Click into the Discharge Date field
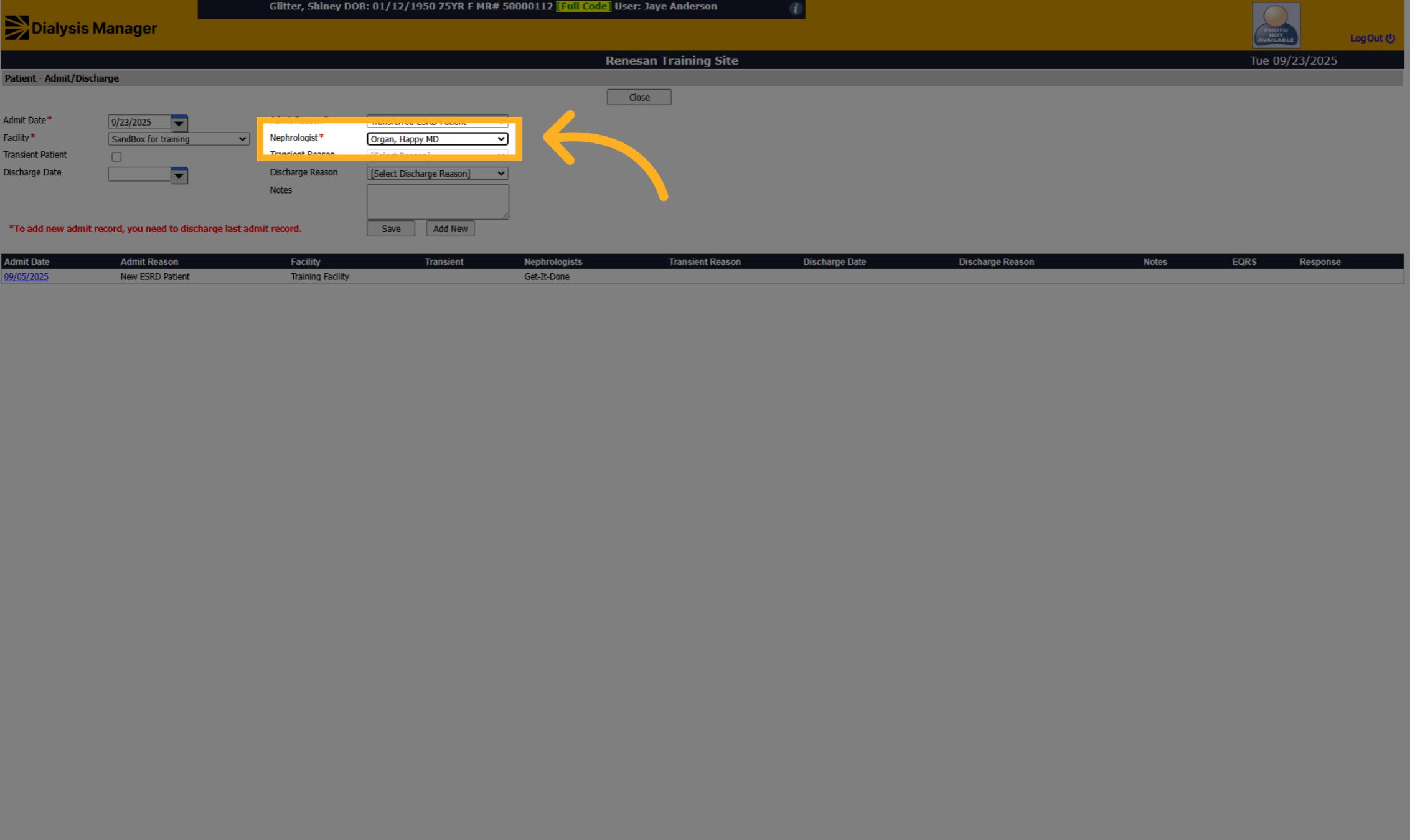The width and height of the screenshot is (1410, 840). click(x=139, y=174)
